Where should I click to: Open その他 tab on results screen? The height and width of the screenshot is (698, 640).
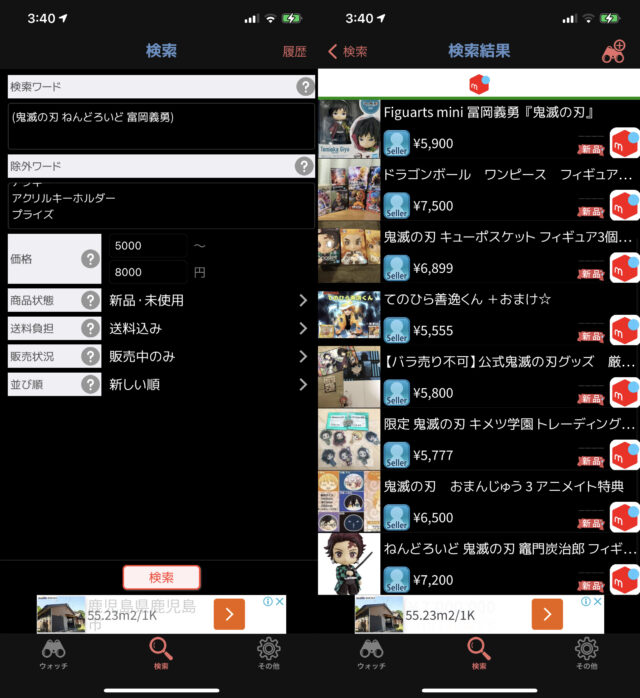[x=587, y=653]
